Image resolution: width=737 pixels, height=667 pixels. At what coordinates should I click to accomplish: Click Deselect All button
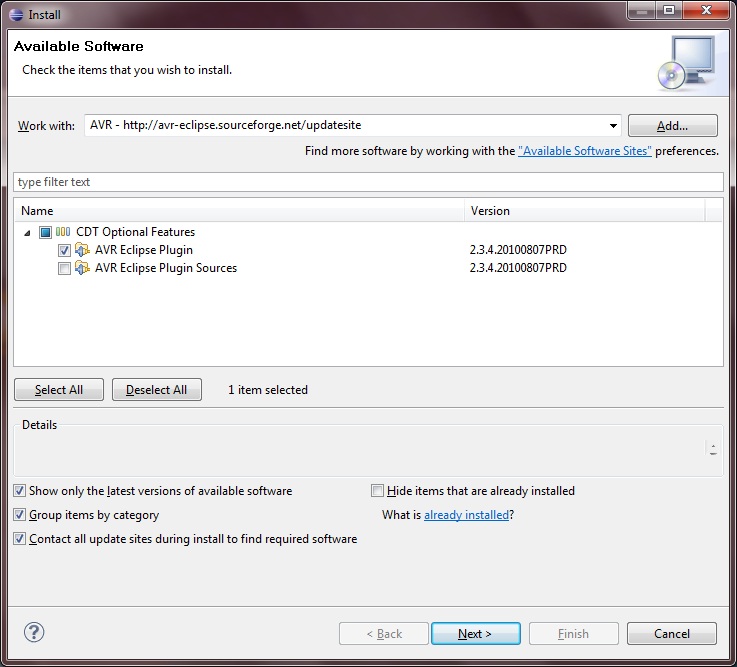click(x=157, y=390)
